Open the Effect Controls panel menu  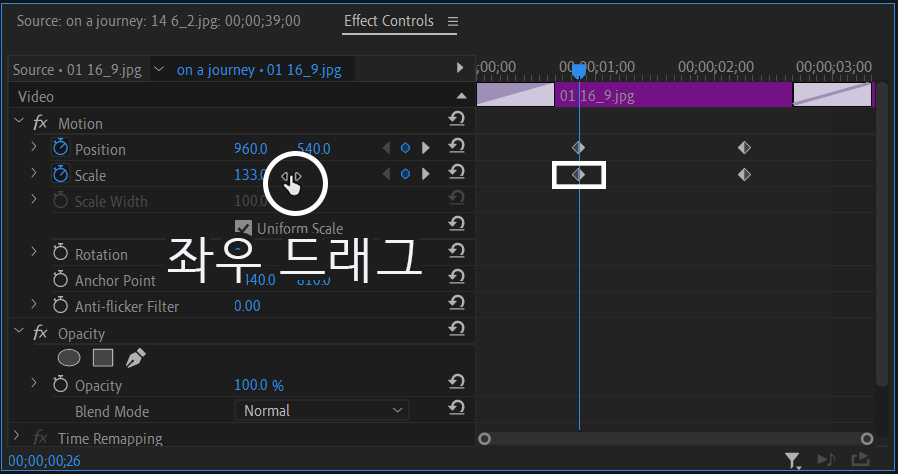tap(453, 22)
